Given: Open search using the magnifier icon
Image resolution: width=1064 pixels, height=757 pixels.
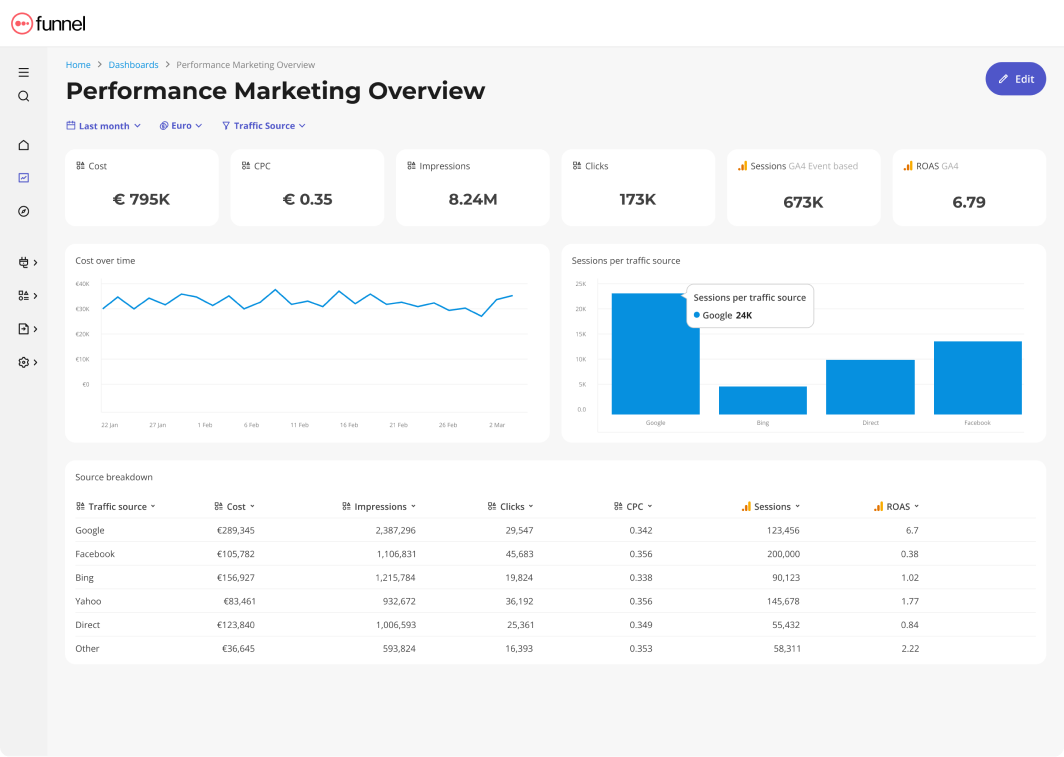Looking at the screenshot, I should click(24, 96).
